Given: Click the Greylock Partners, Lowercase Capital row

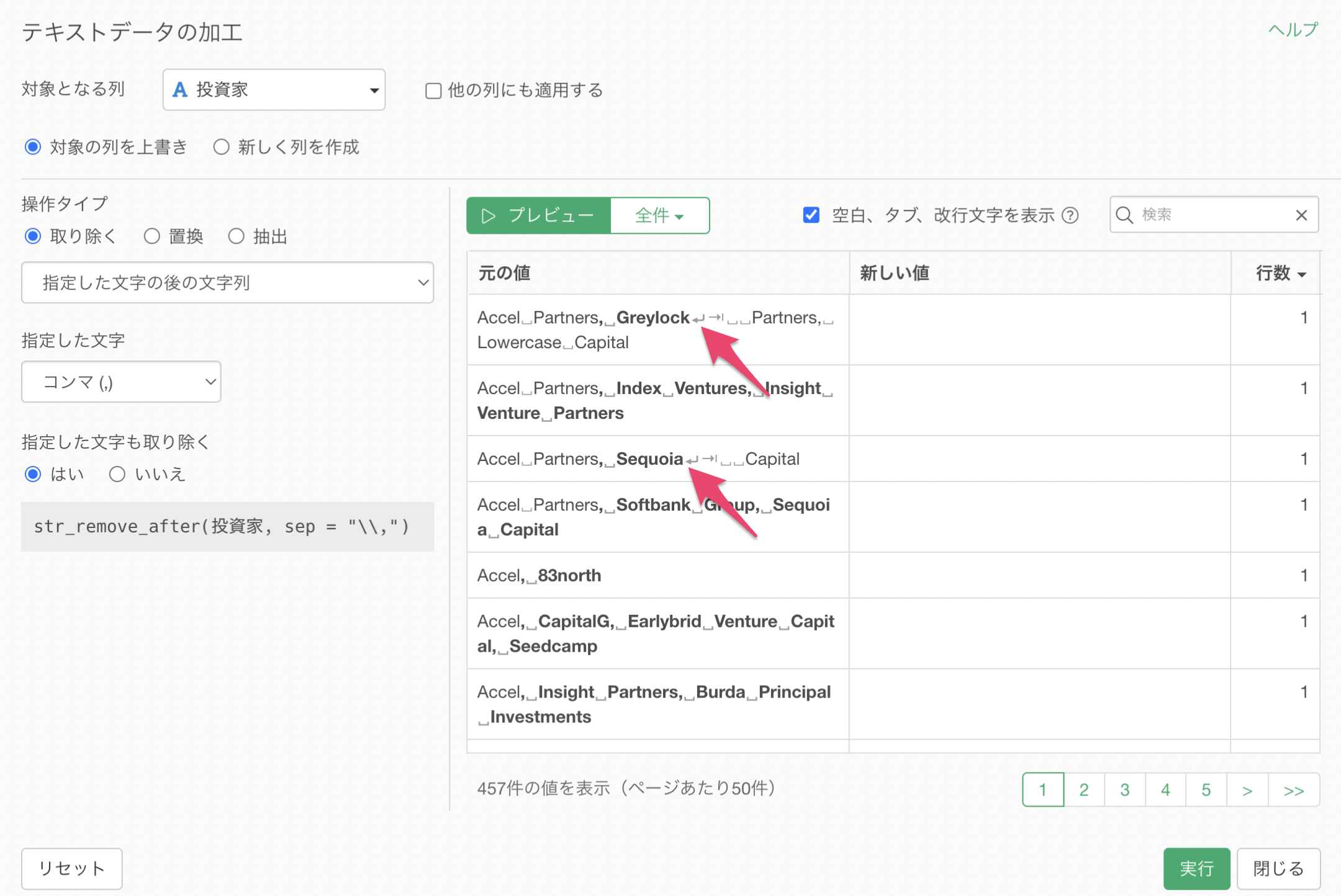Looking at the screenshot, I should pos(893,330).
